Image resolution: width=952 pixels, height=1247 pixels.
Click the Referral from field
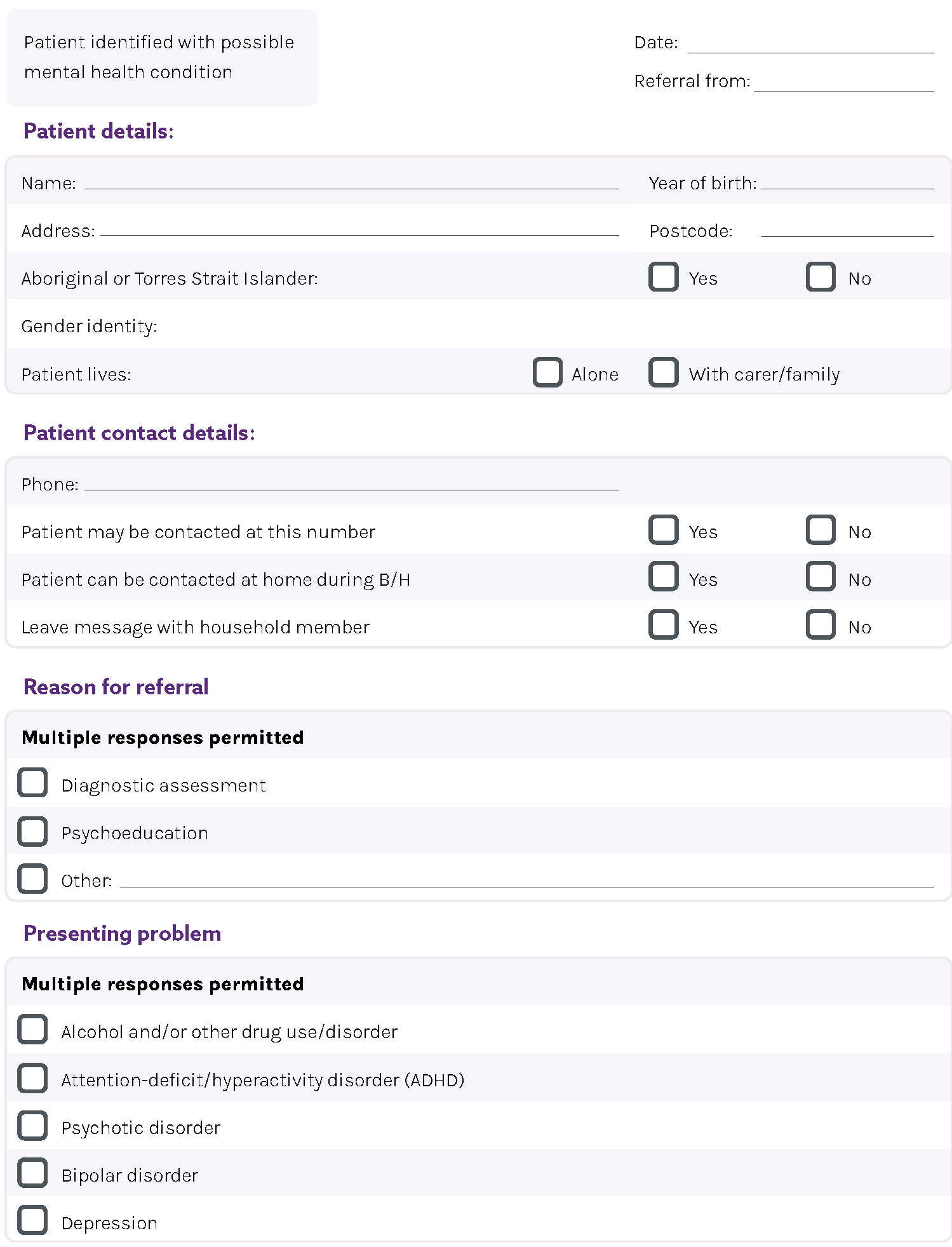point(843,84)
